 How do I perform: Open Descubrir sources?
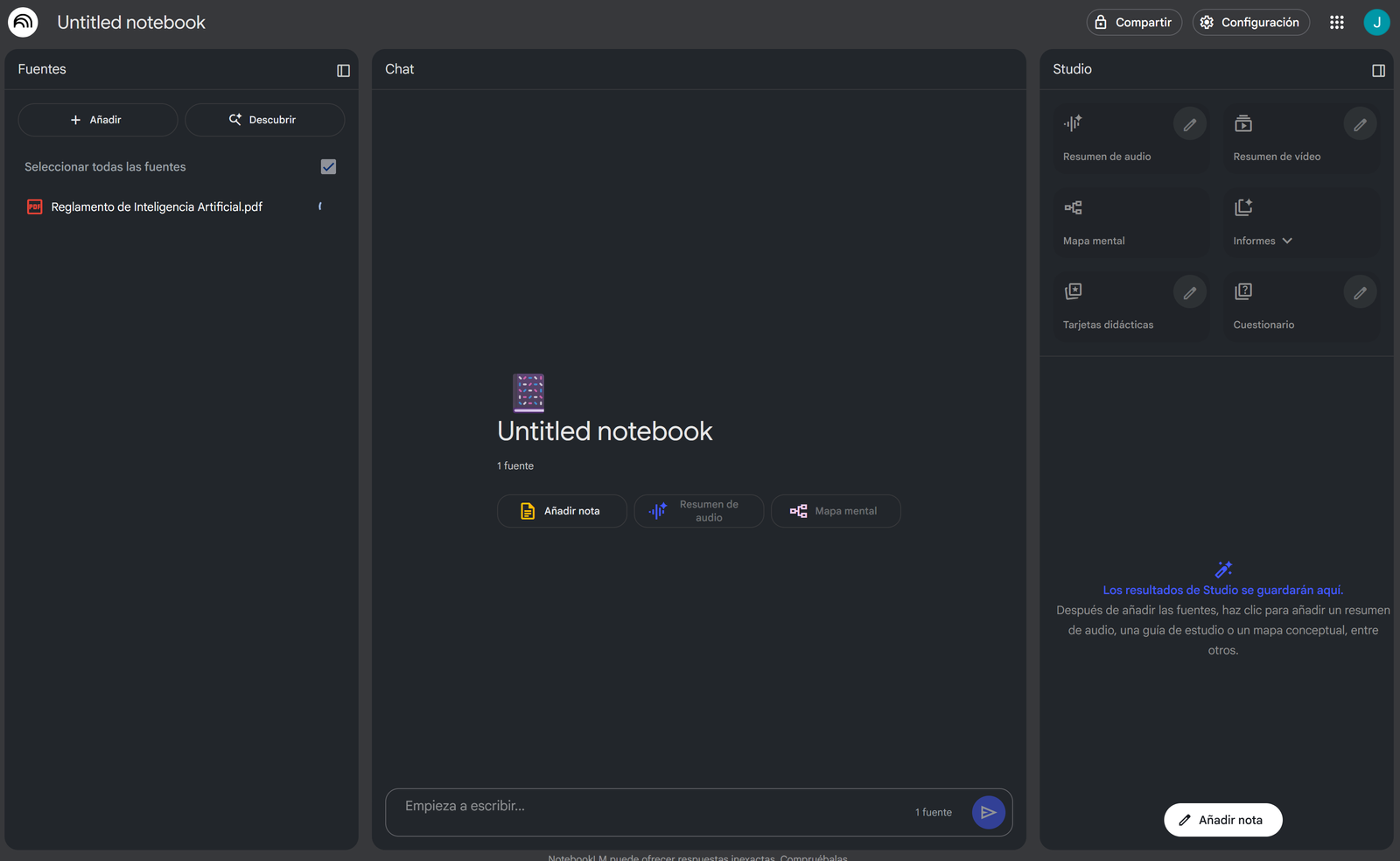(x=264, y=120)
